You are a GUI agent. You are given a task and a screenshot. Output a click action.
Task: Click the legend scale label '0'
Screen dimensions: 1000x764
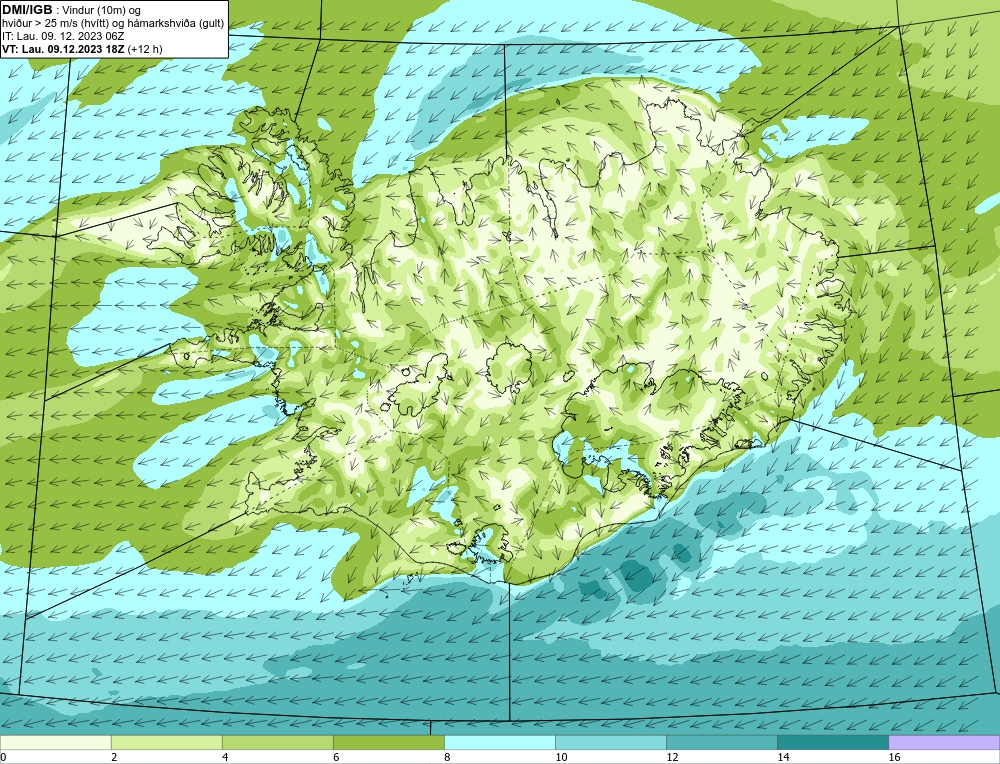pyautogui.click(x=3, y=757)
